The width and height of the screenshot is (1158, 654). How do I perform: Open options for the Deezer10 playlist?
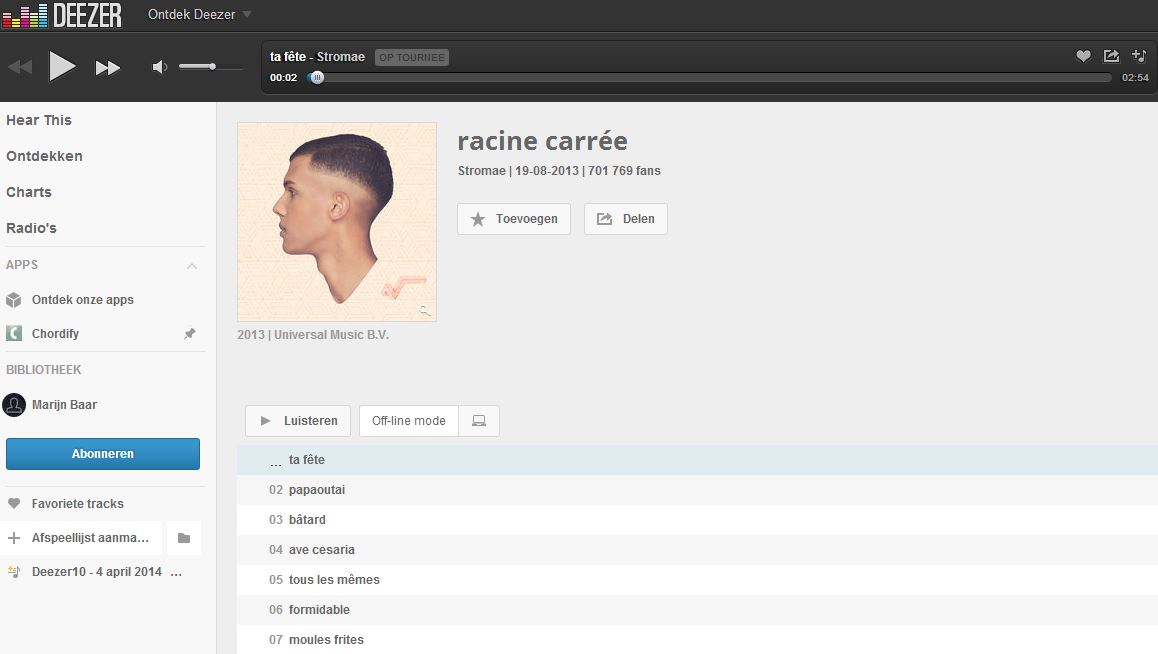pyautogui.click(x=176, y=573)
